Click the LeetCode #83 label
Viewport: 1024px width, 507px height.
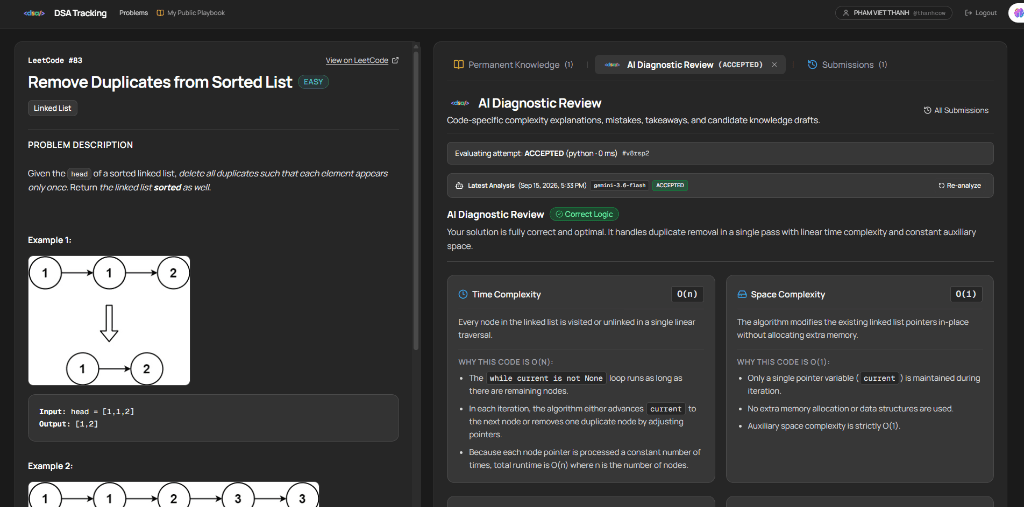point(55,60)
